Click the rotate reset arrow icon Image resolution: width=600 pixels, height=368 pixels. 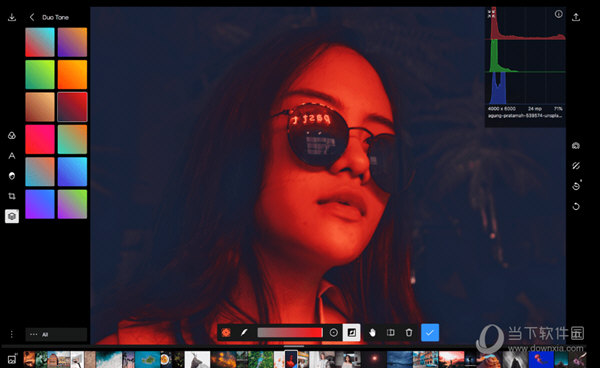pyautogui.click(x=576, y=207)
